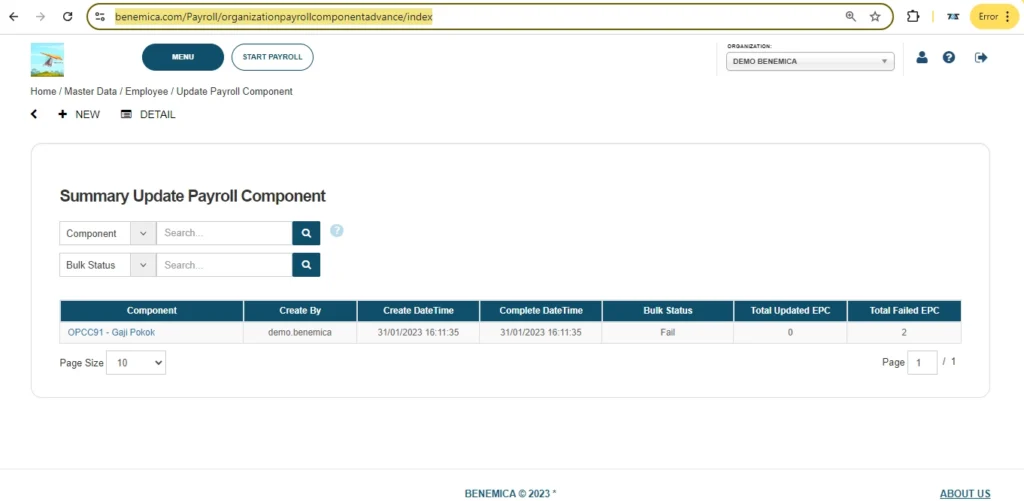Click Total Failed EPC value 2
This screenshot has height=501, width=1024.
904,332
